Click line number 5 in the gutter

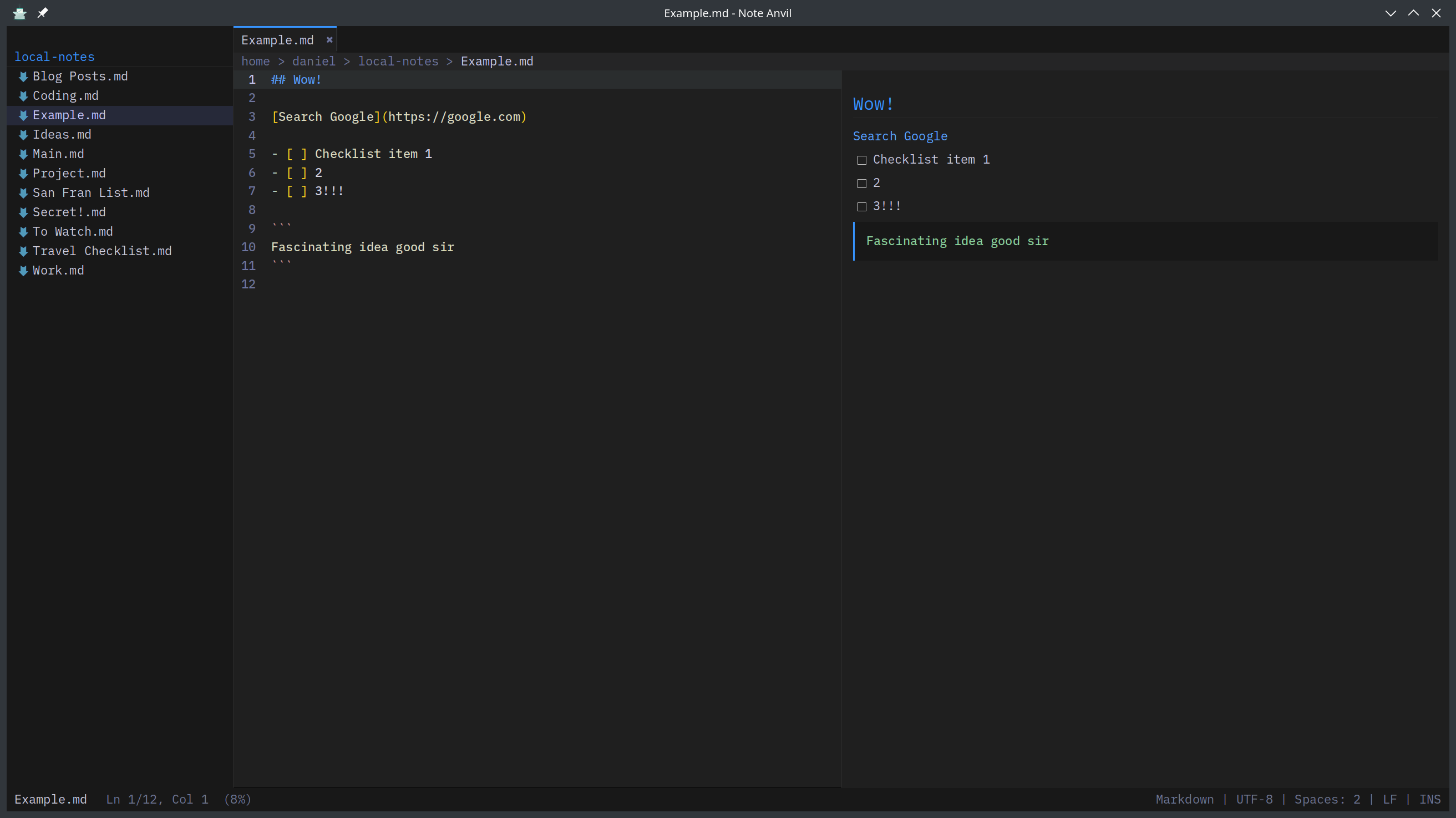pos(252,154)
